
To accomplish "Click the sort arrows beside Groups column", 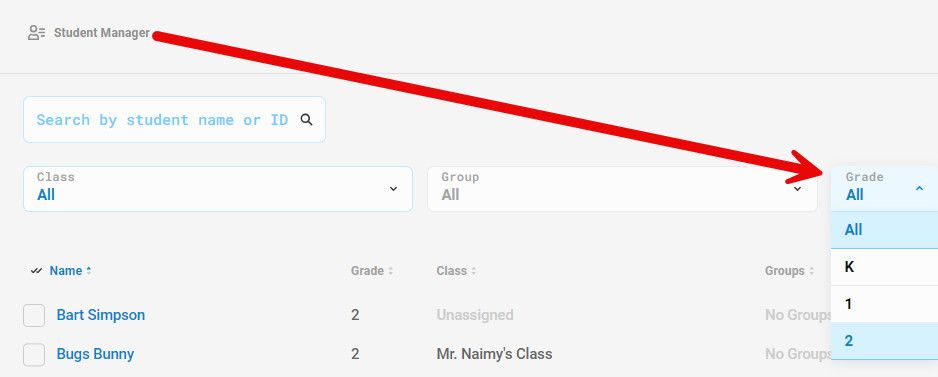I will pos(811,271).
